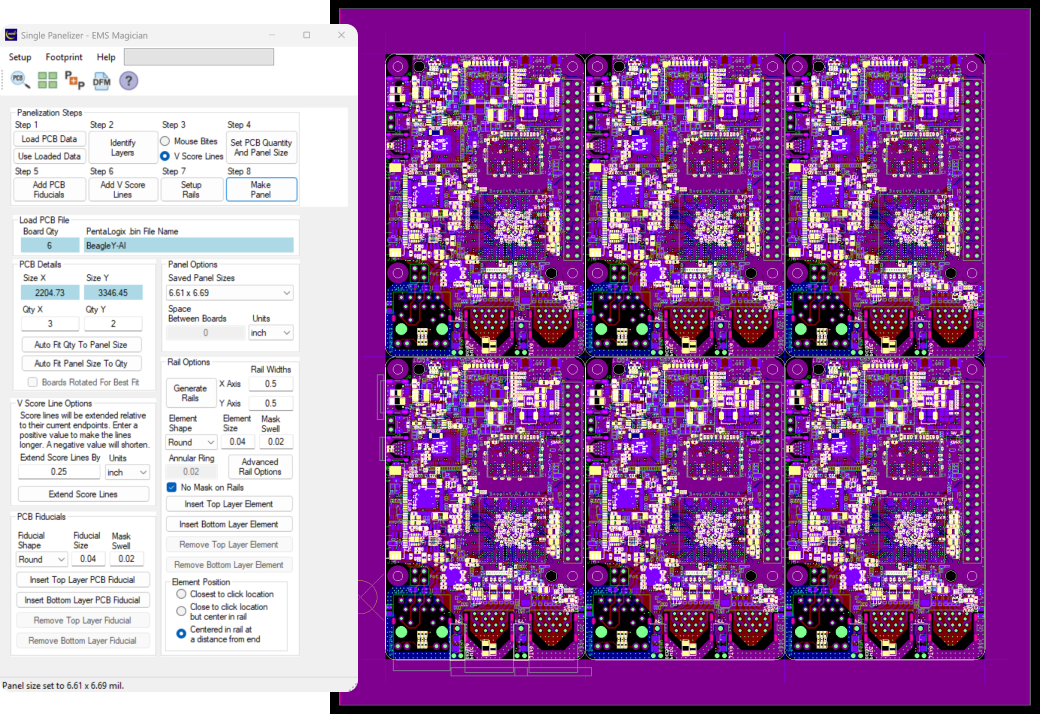Open the Element Shape dropdown

(x=190, y=442)
